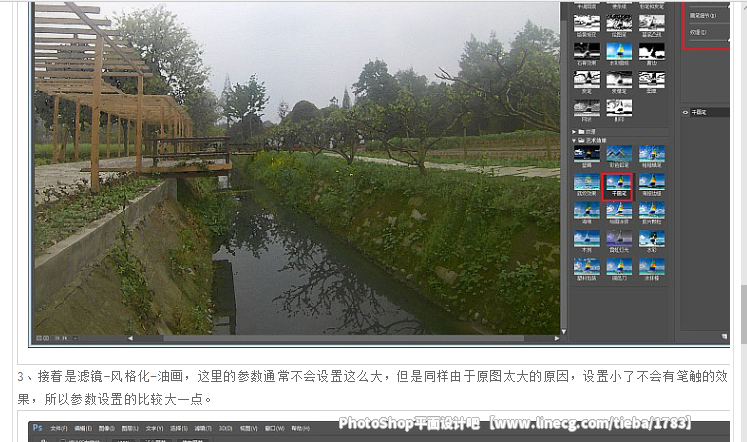
Task: Select the 绘图笔 sketch filter thumbnail
Action: [619, 23]
